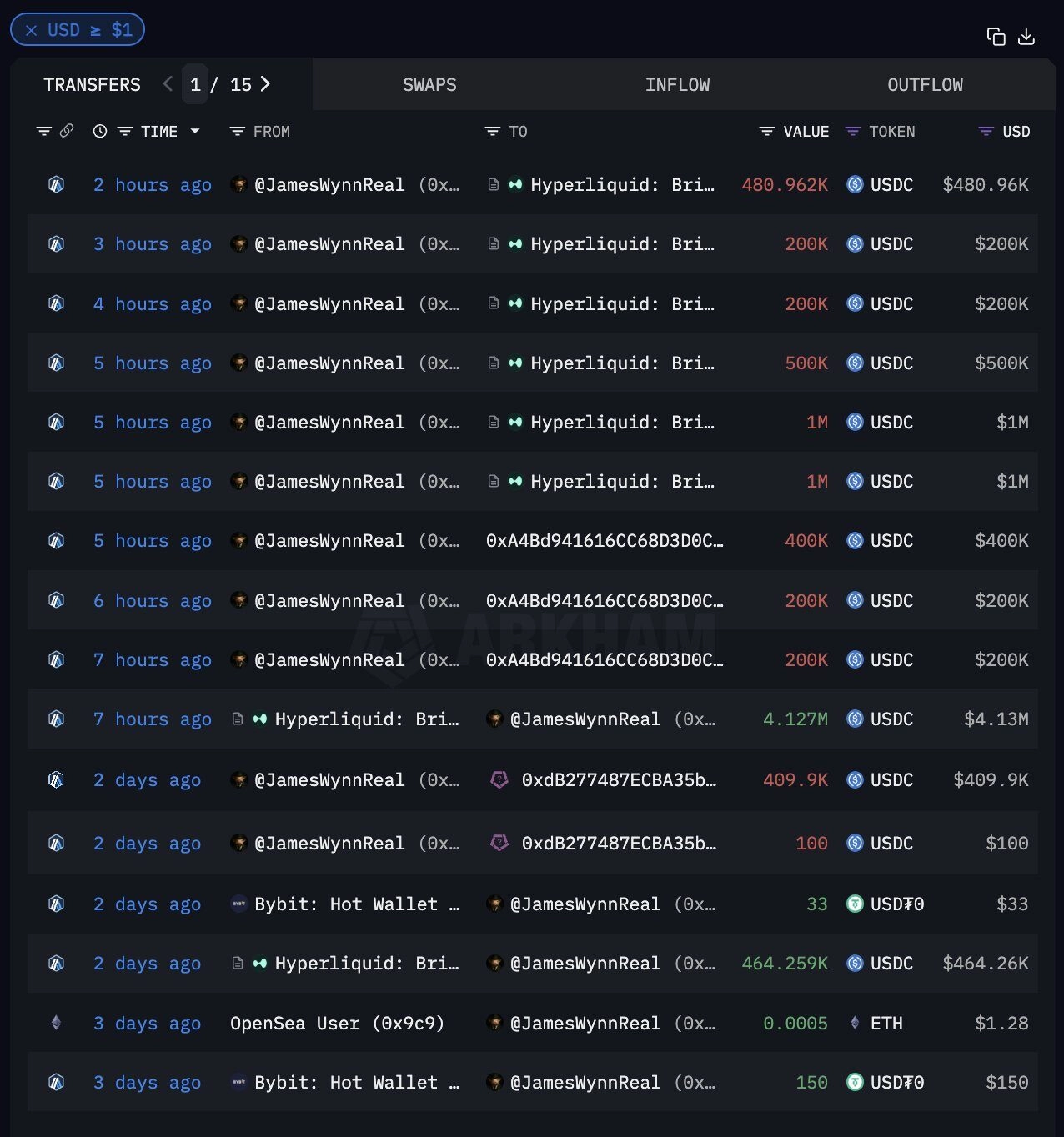Expand the TIME sort dropdown arrow

click(195, 131)
